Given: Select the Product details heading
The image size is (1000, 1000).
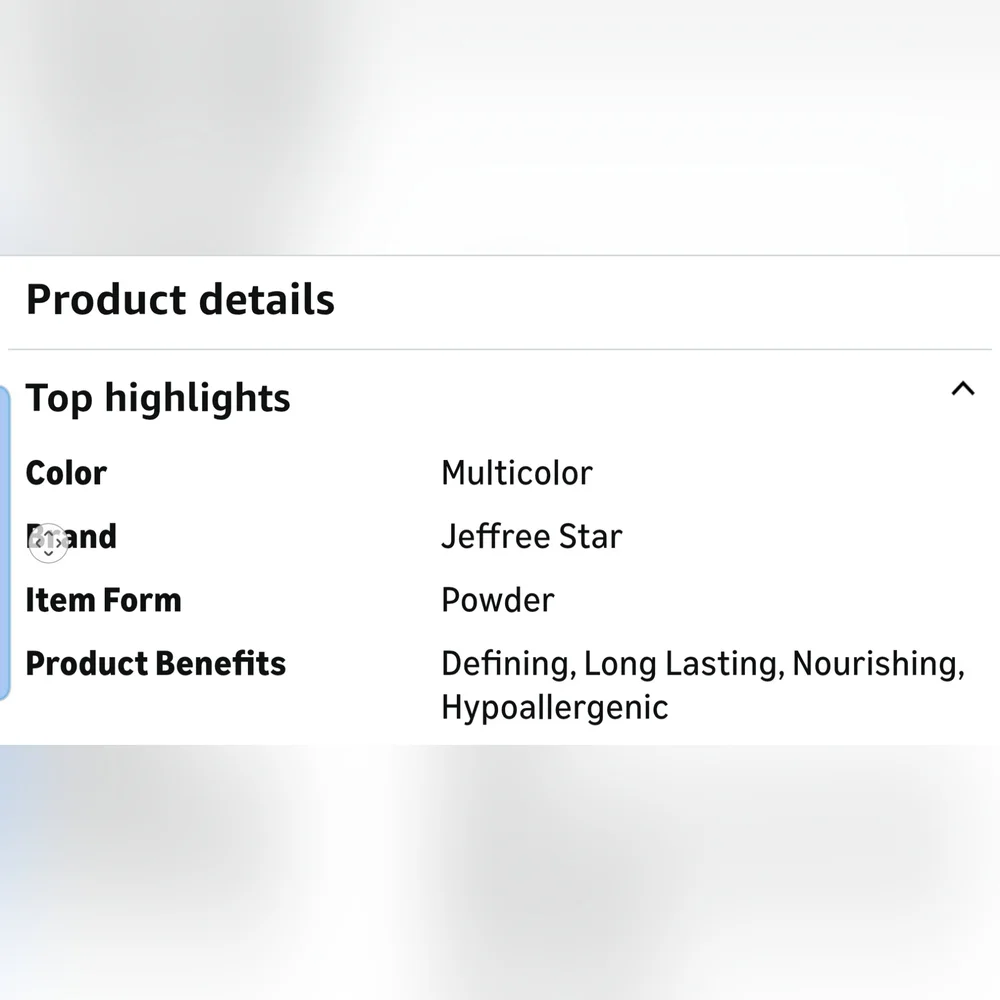Looking at the screenshot, I should point(180,300).
